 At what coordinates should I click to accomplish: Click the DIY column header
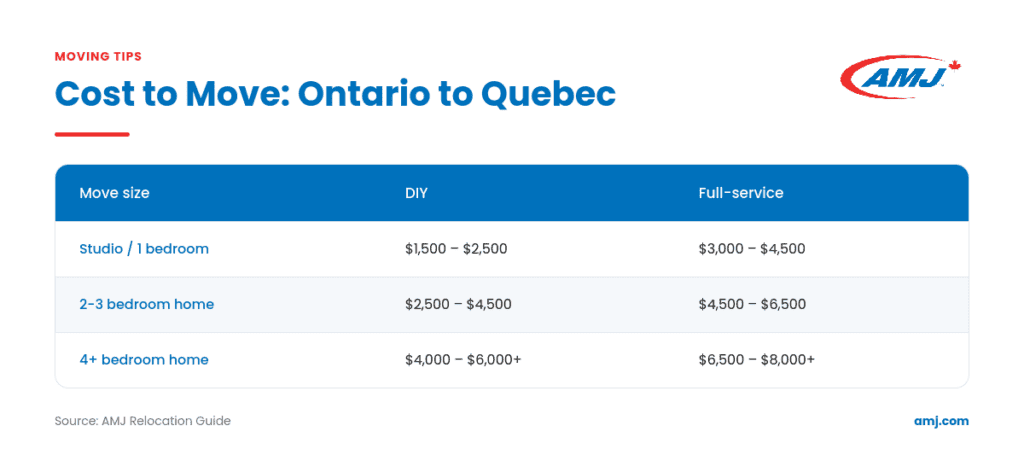416,193
